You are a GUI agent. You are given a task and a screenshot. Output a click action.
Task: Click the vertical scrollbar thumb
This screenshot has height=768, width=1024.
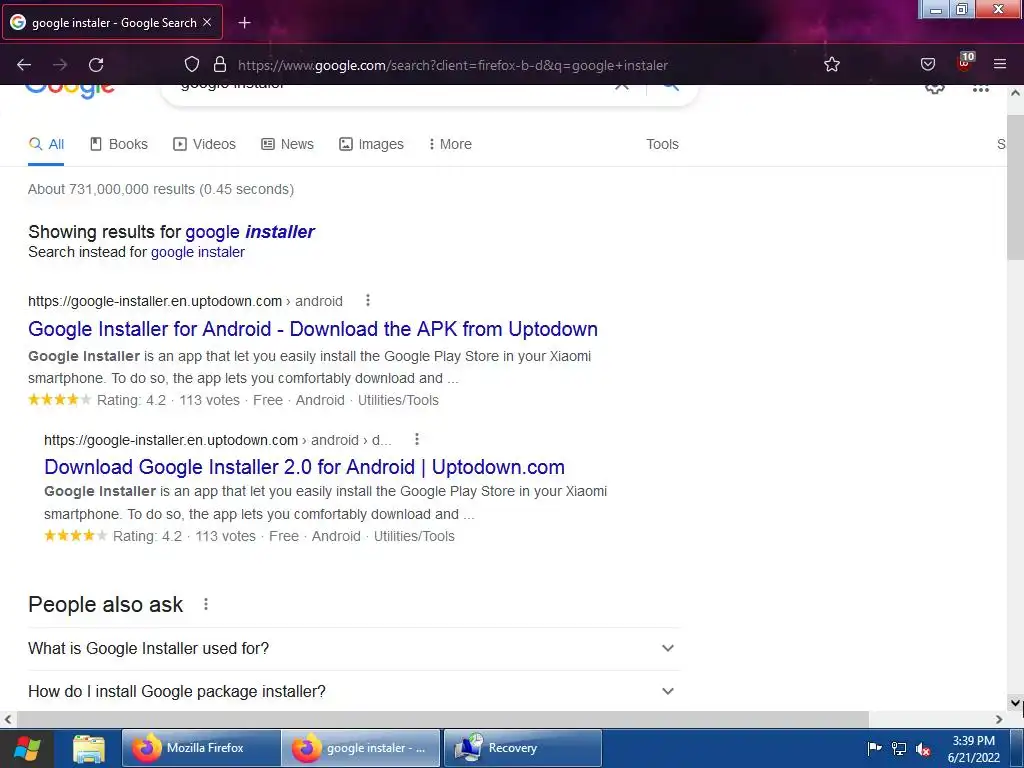click(x=1015, y=187)
